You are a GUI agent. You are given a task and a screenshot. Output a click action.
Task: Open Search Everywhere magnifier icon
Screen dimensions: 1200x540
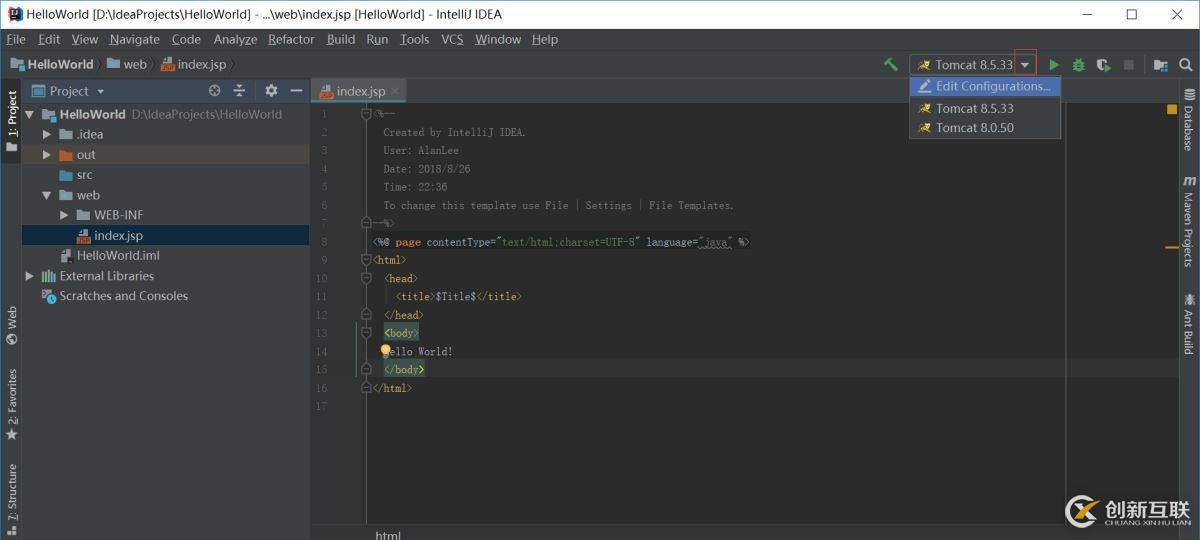[1185, 64]
